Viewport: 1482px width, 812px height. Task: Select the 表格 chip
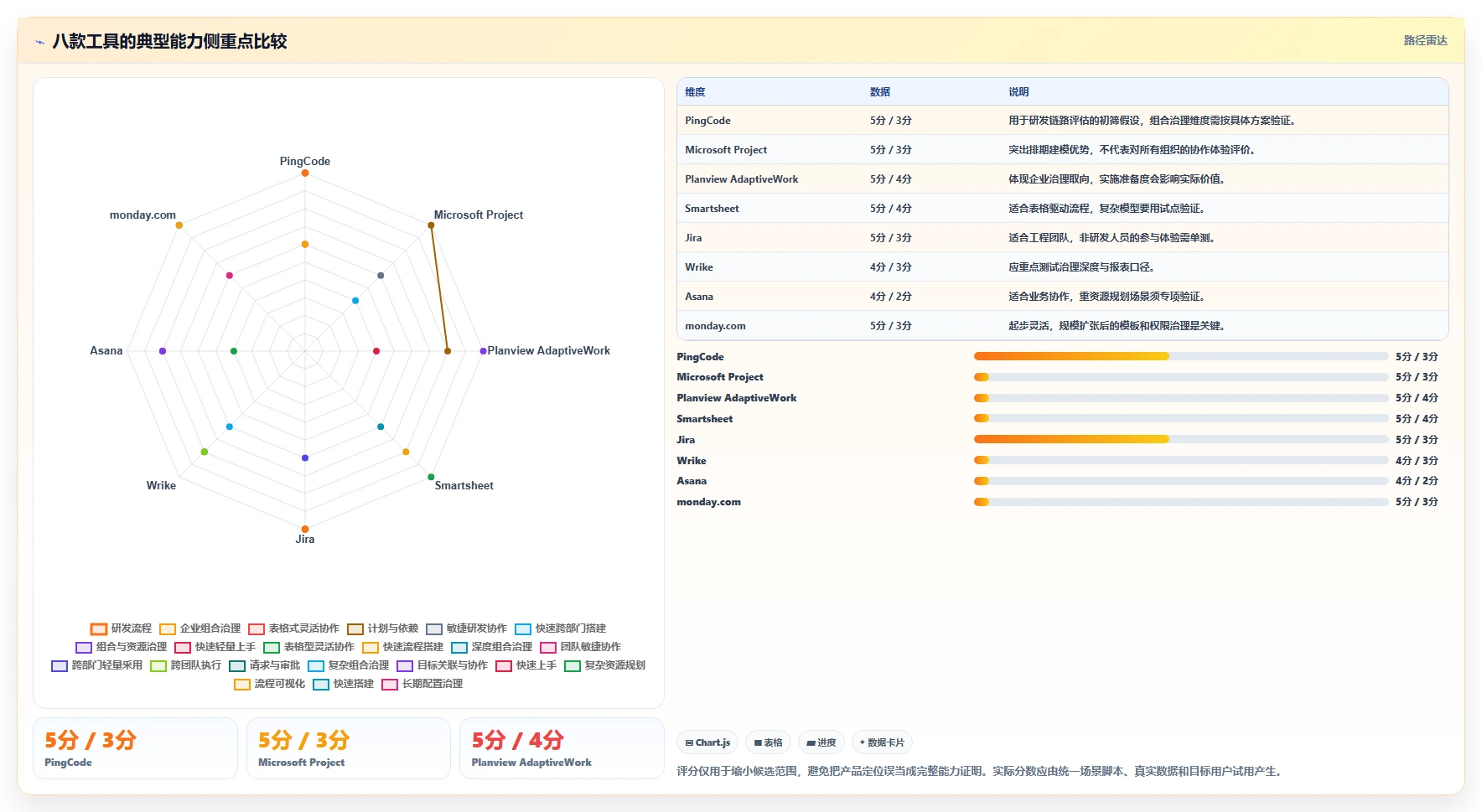pos(768,742)
